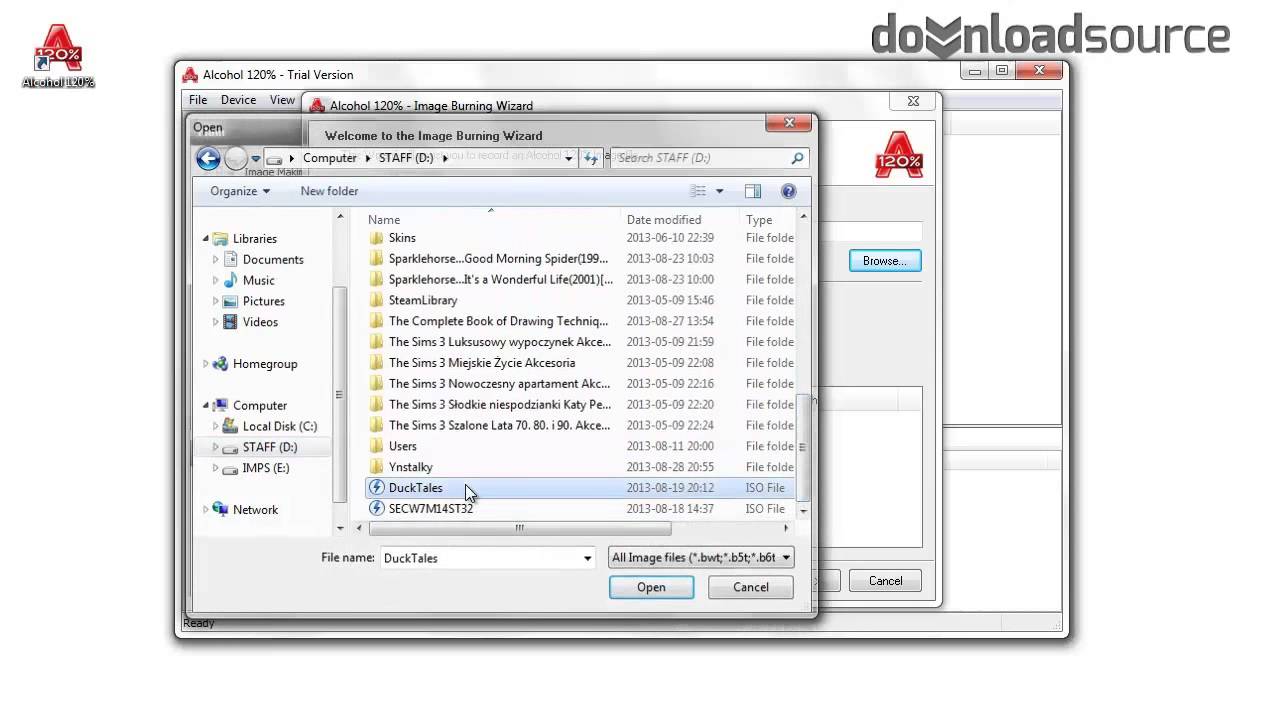
Task: Open the All Image files type dropdown
Action: [701, 558]
